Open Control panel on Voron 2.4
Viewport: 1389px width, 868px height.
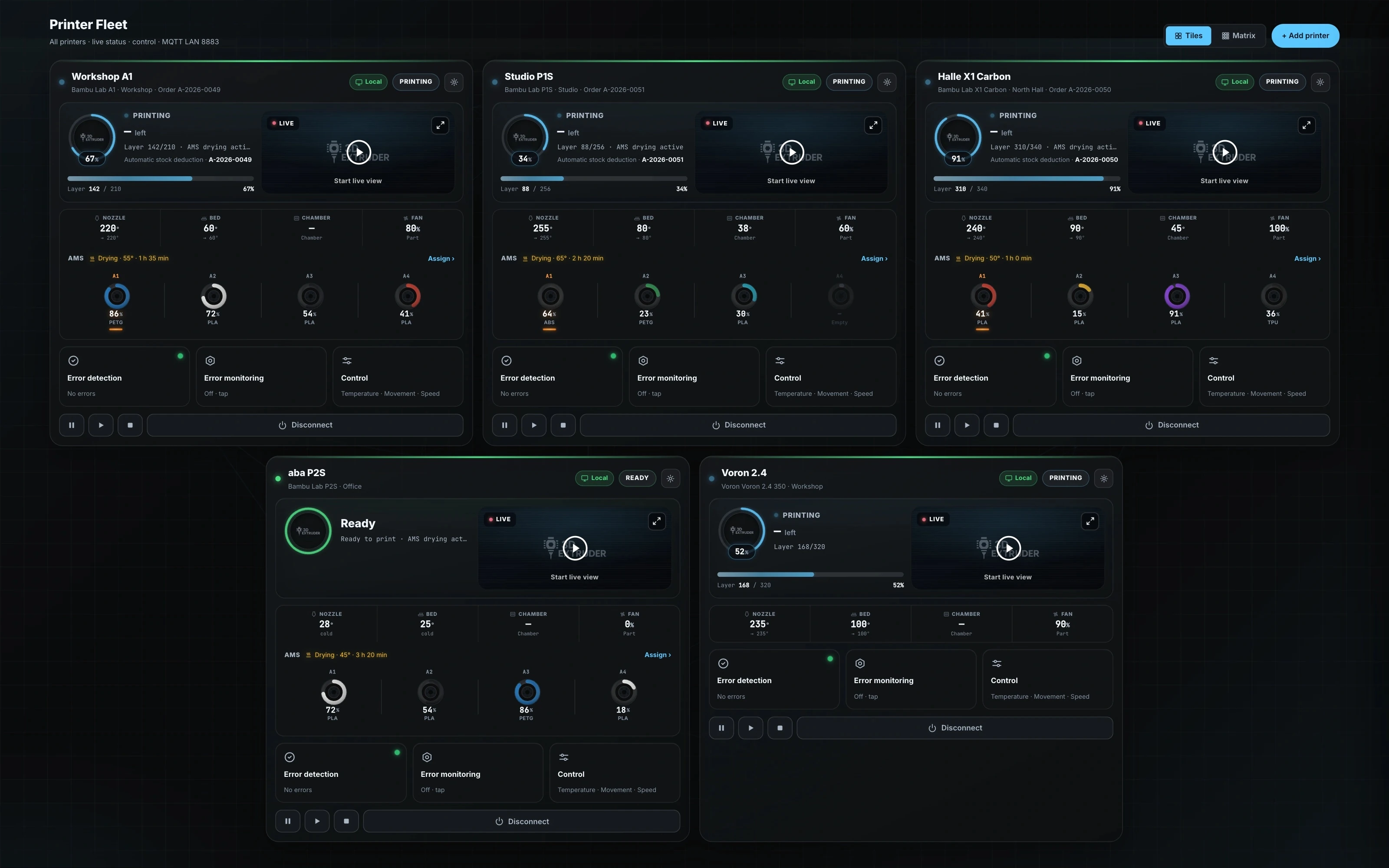pyautogui.click(x=1047, y=679)
